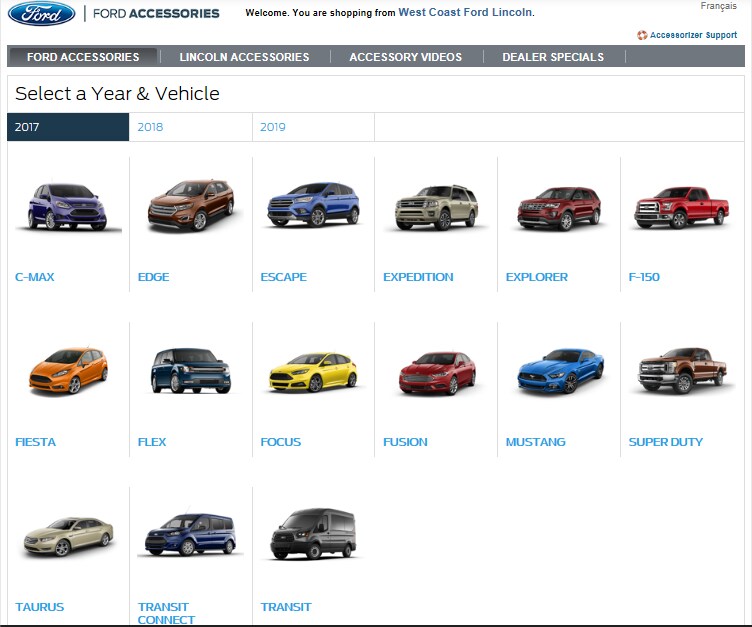
Task: Open the TRANSIT text link
Action: coord(286,607)
